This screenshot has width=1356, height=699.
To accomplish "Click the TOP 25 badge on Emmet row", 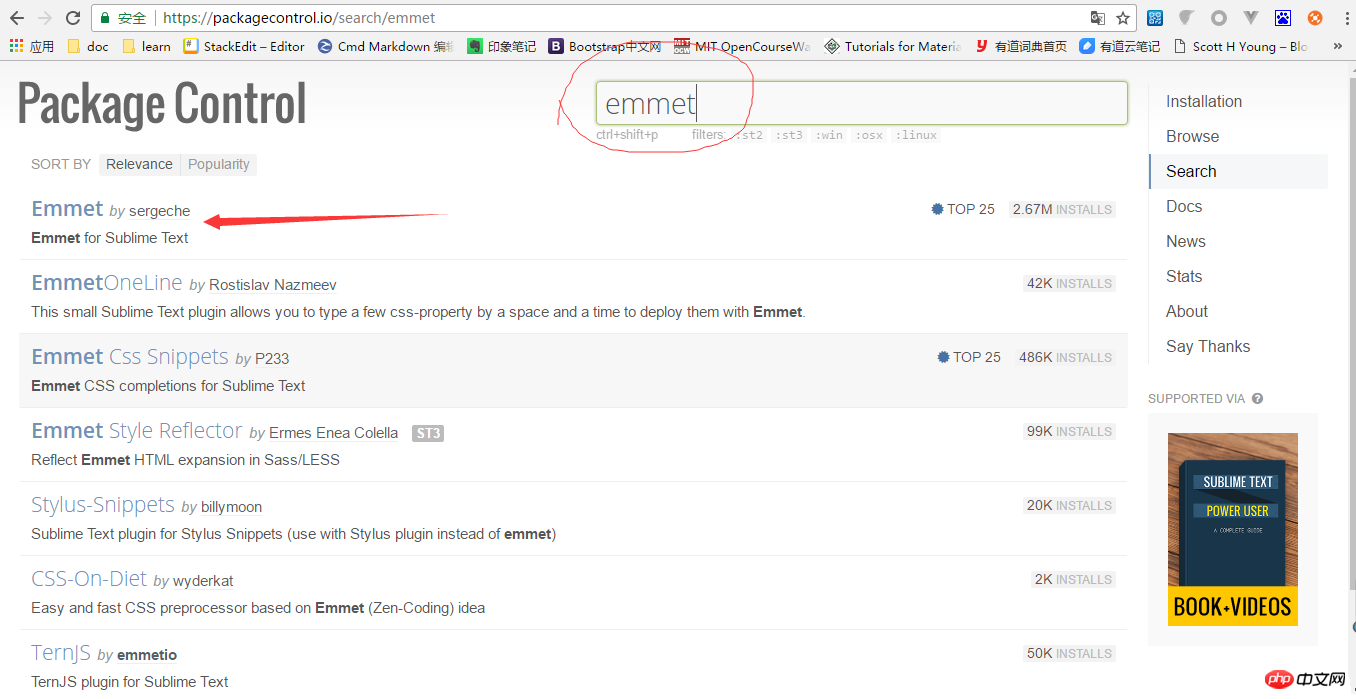I will tap(963, 209).
